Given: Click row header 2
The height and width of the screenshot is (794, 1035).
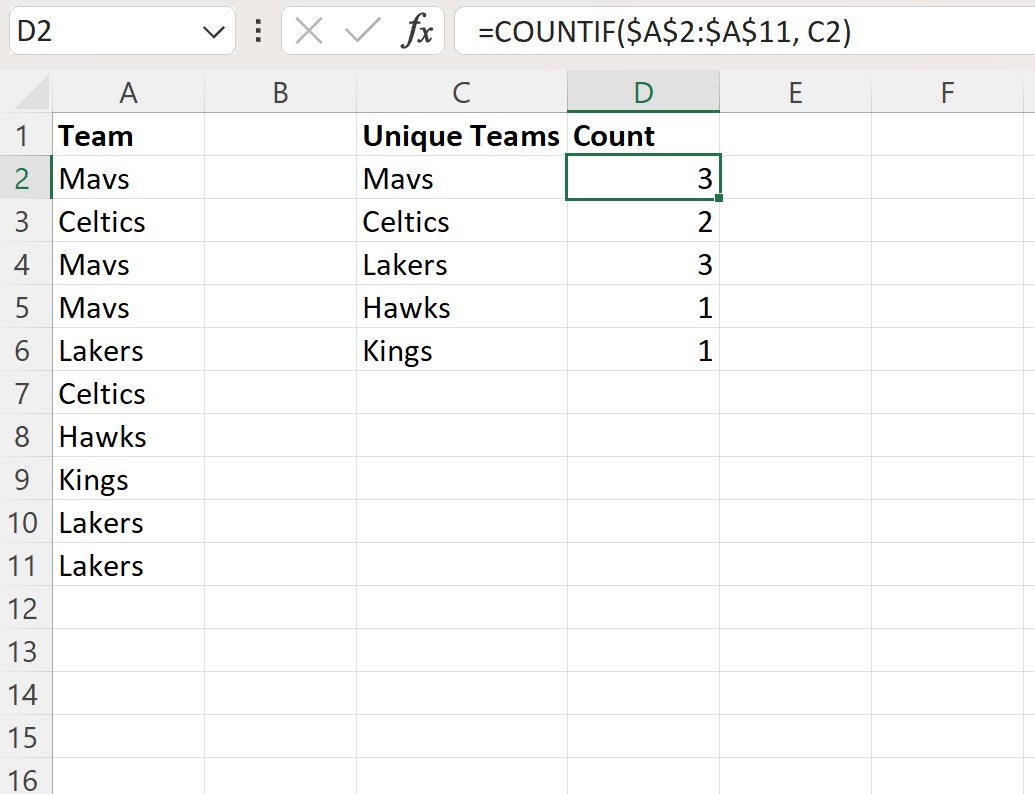Looking at the screenshot, I should (x=26, y=178).
